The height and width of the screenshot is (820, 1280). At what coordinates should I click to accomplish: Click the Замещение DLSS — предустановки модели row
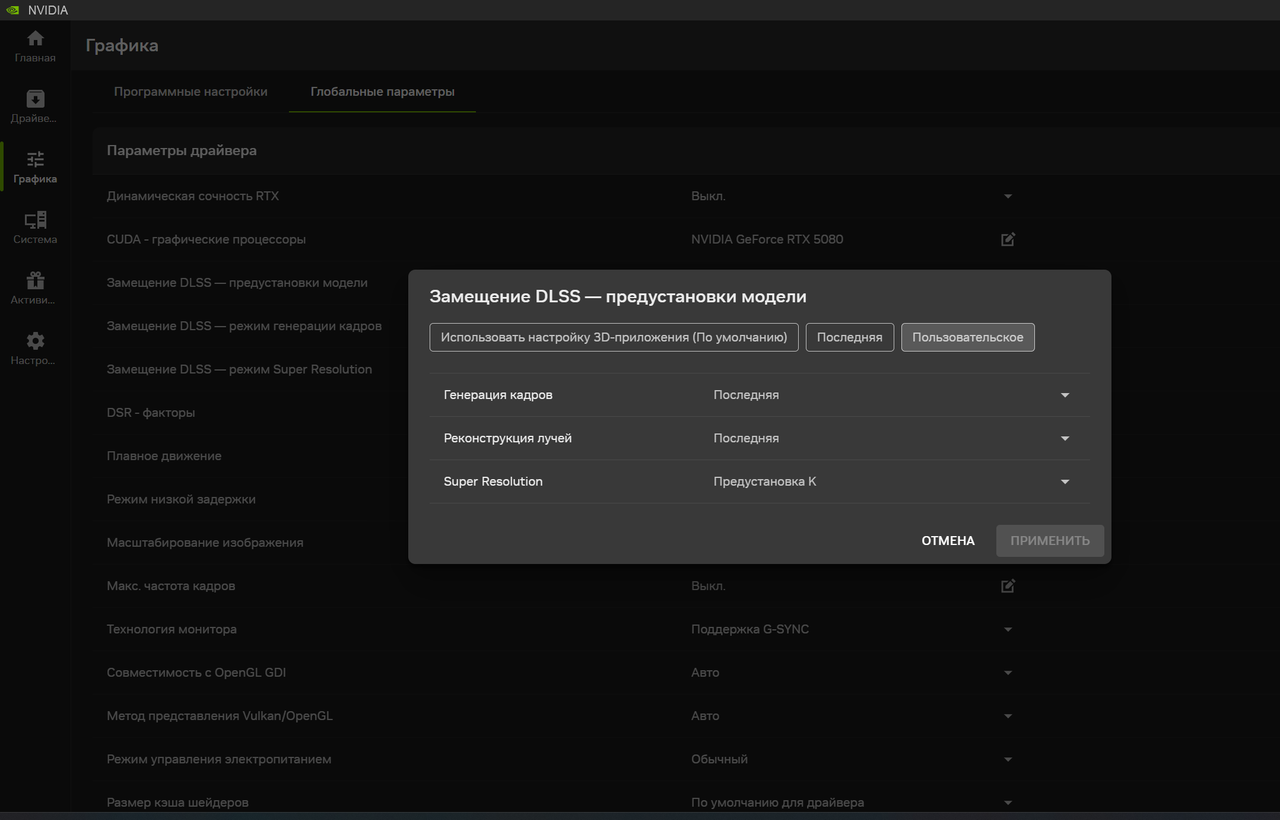(x=237, y=283)
